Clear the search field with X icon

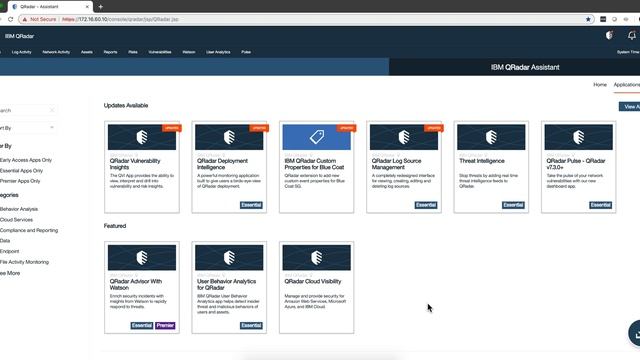pos(52,110)
